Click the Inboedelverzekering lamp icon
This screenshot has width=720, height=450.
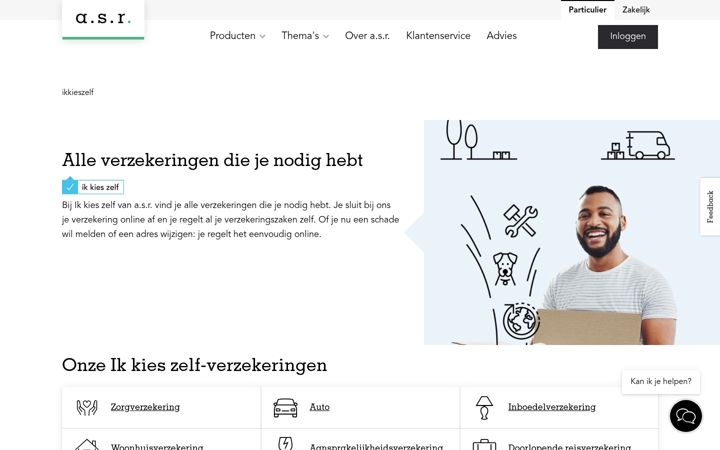[x=484, y=408]
